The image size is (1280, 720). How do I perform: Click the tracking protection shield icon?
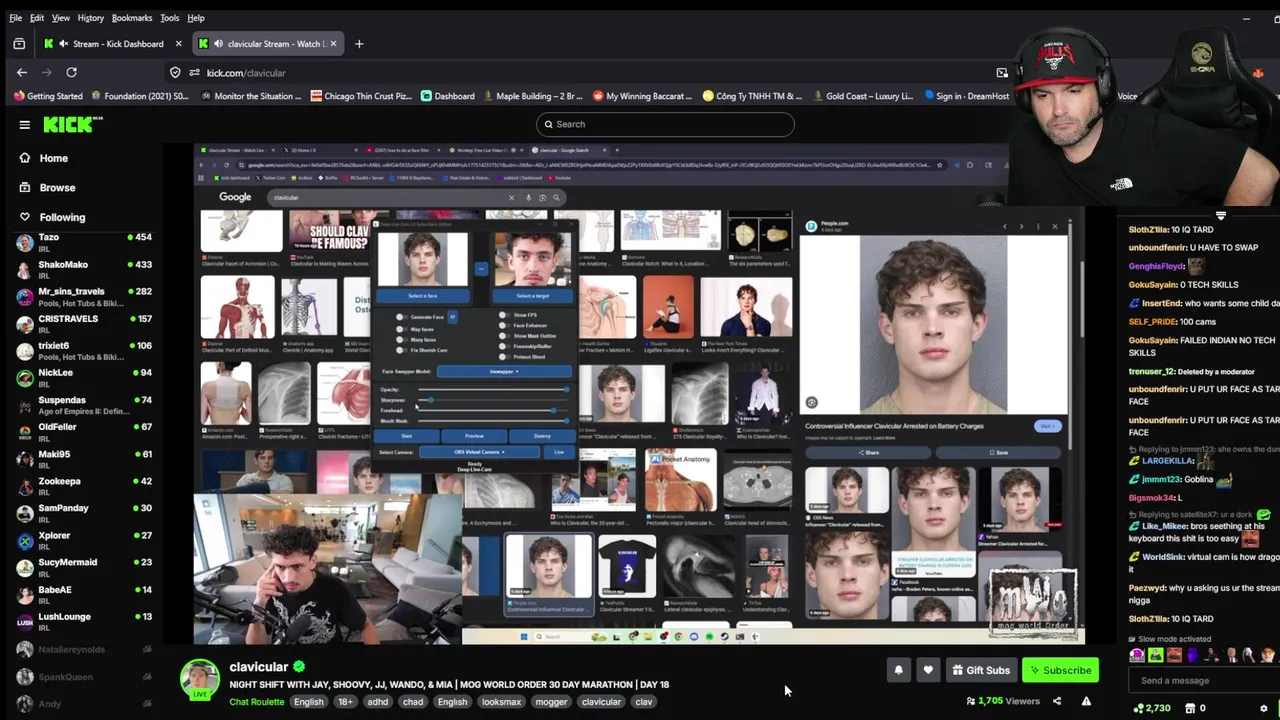175,73
